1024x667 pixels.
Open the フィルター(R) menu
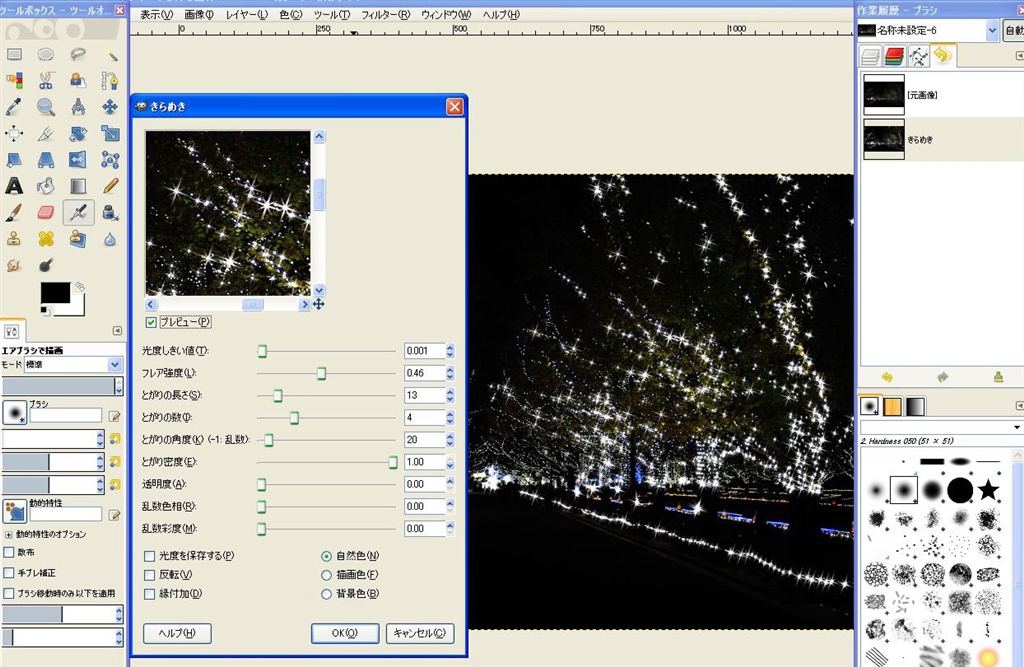pyautogui.click(x=385, y=15)
